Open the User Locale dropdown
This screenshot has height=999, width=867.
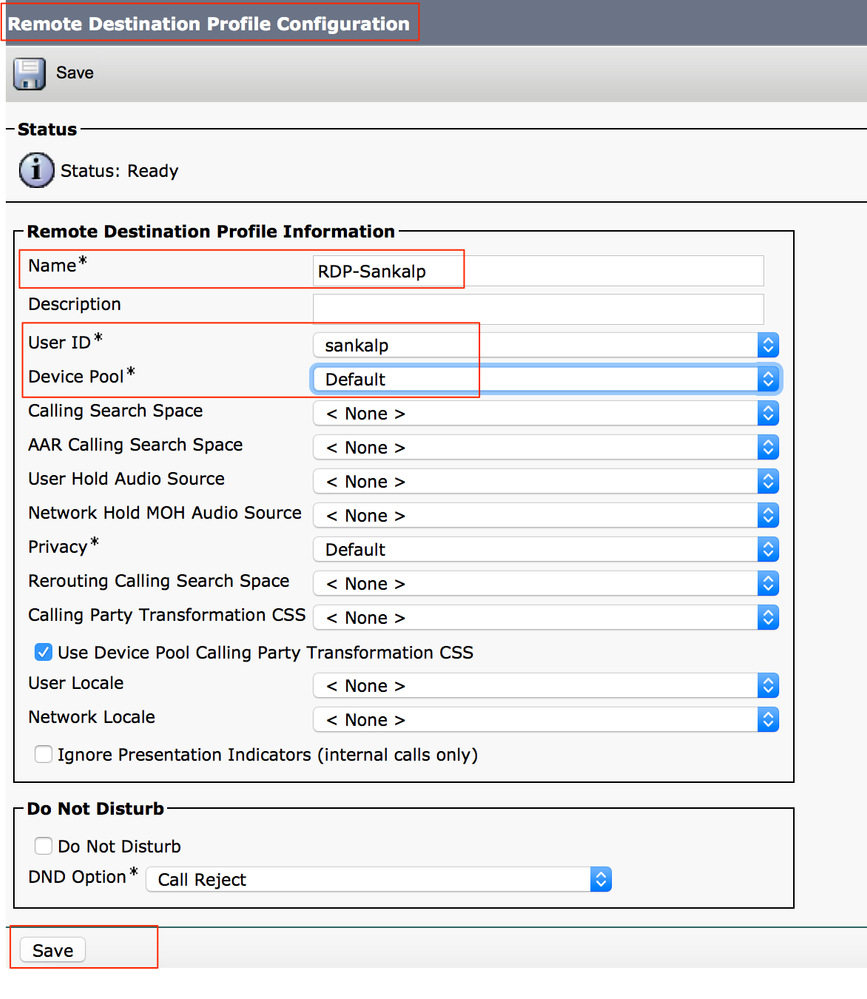(x=545, y=686)
